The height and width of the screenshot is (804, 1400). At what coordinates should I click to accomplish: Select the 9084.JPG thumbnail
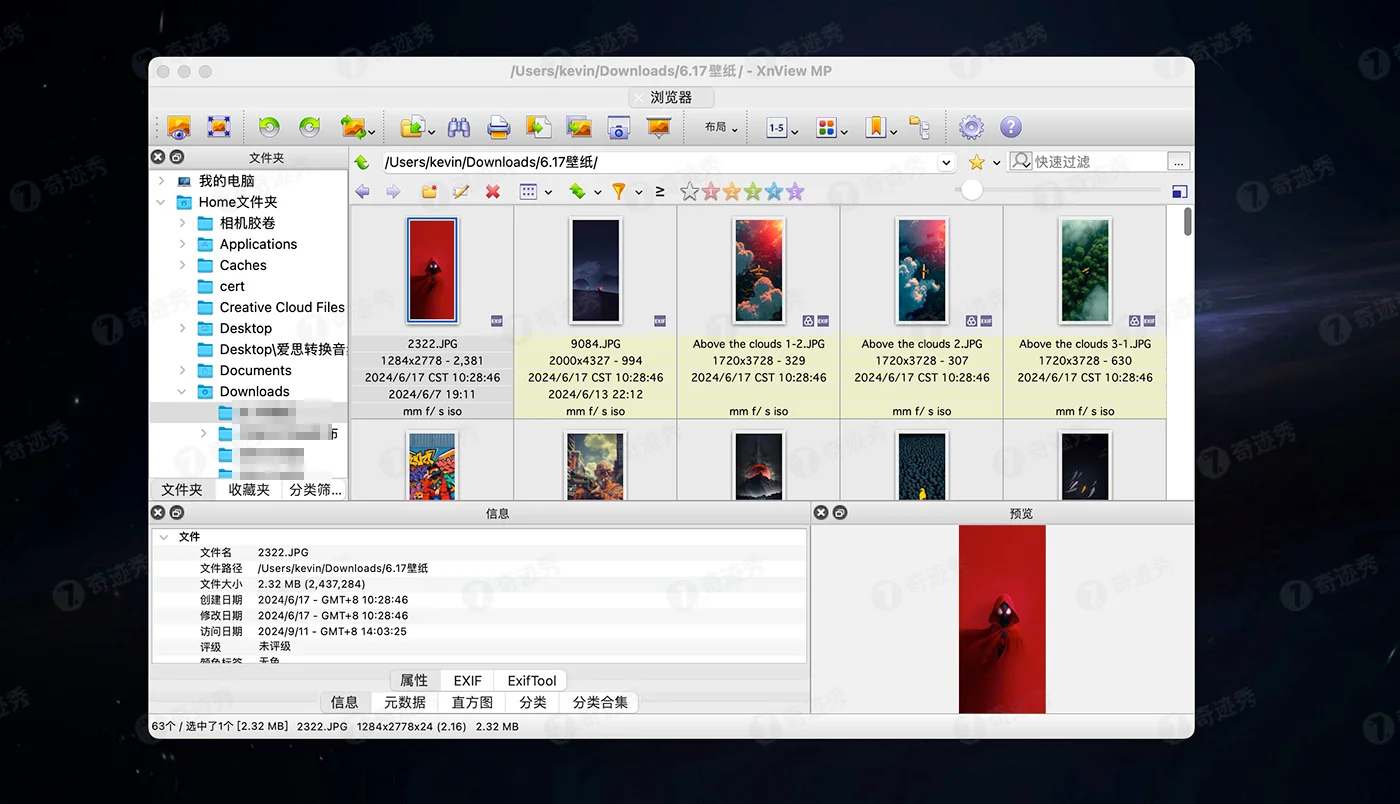(595, 270)
